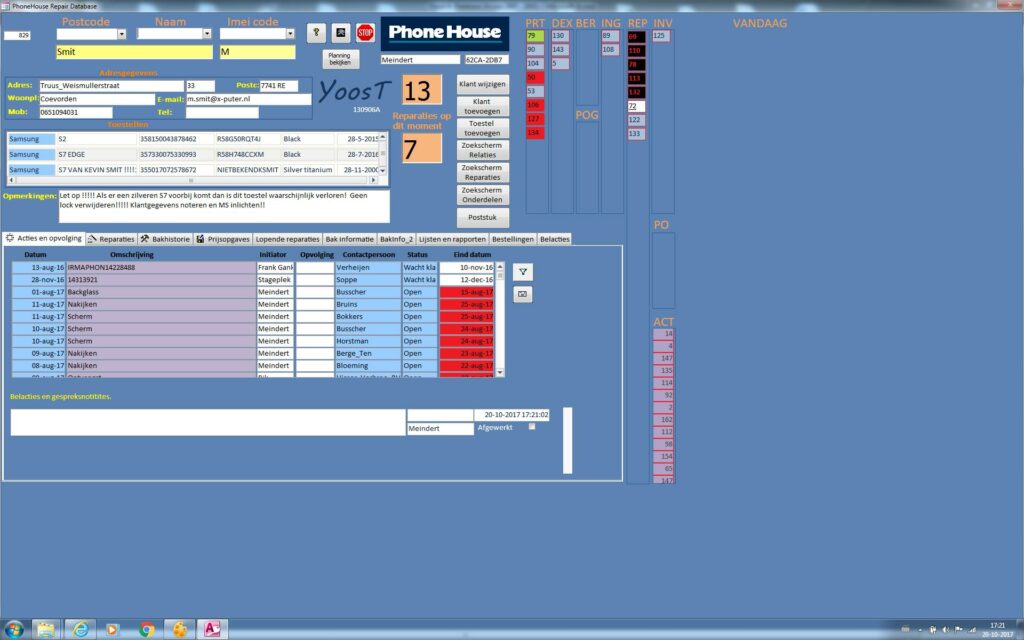Click the key icon button
Image resolution: width=1024 pixels, height=640 pixels.
tap(315, 33)
